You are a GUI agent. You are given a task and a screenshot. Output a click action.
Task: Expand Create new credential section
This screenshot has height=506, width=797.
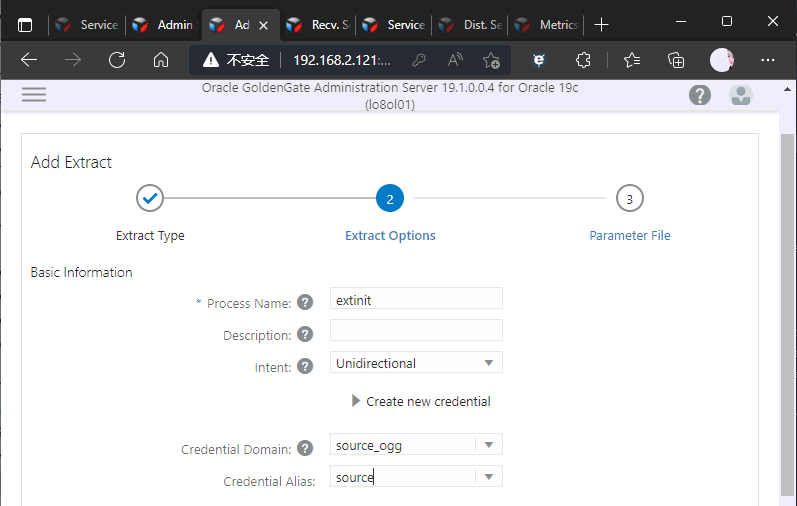[421, 401]
